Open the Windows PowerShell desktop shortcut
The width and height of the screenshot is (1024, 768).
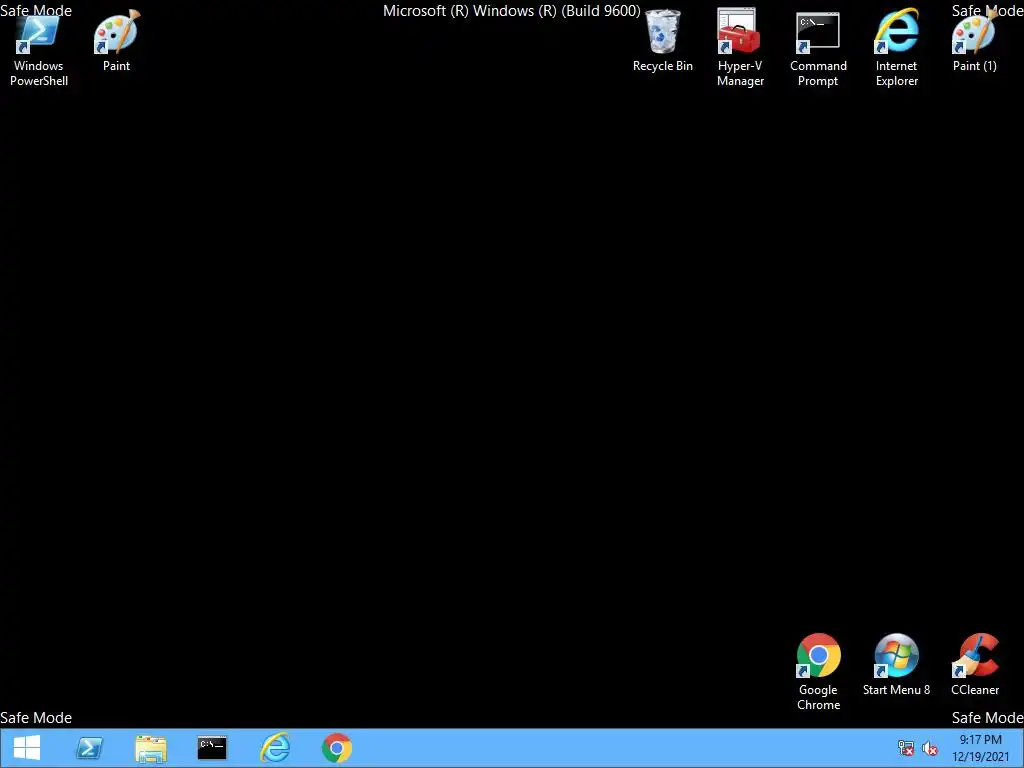[39, 49]
